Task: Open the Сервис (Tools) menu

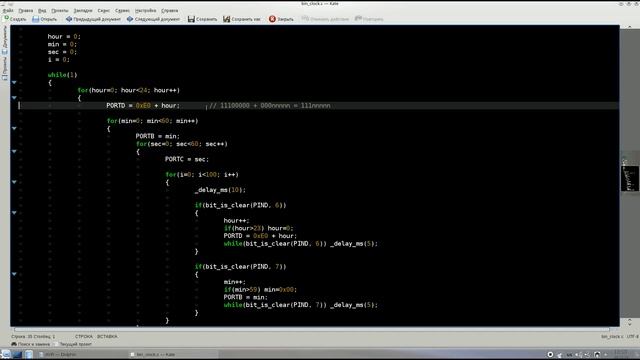Action: pyautogui.click(x=122, y=10)
